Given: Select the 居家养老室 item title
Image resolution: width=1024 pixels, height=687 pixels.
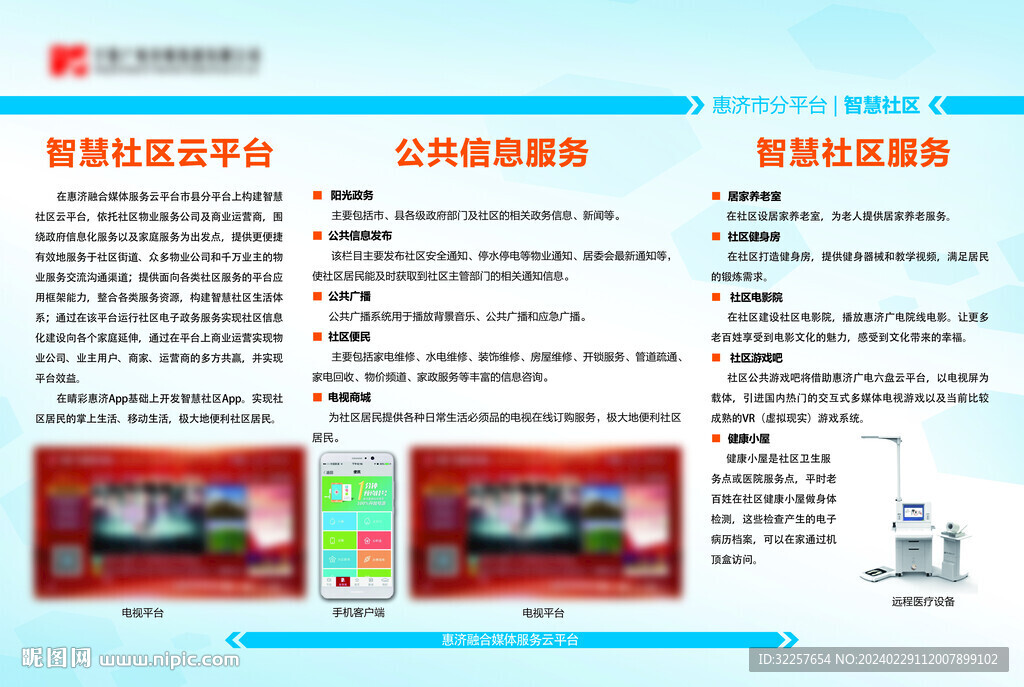Looking at the screenshot, I should point(754,197).
